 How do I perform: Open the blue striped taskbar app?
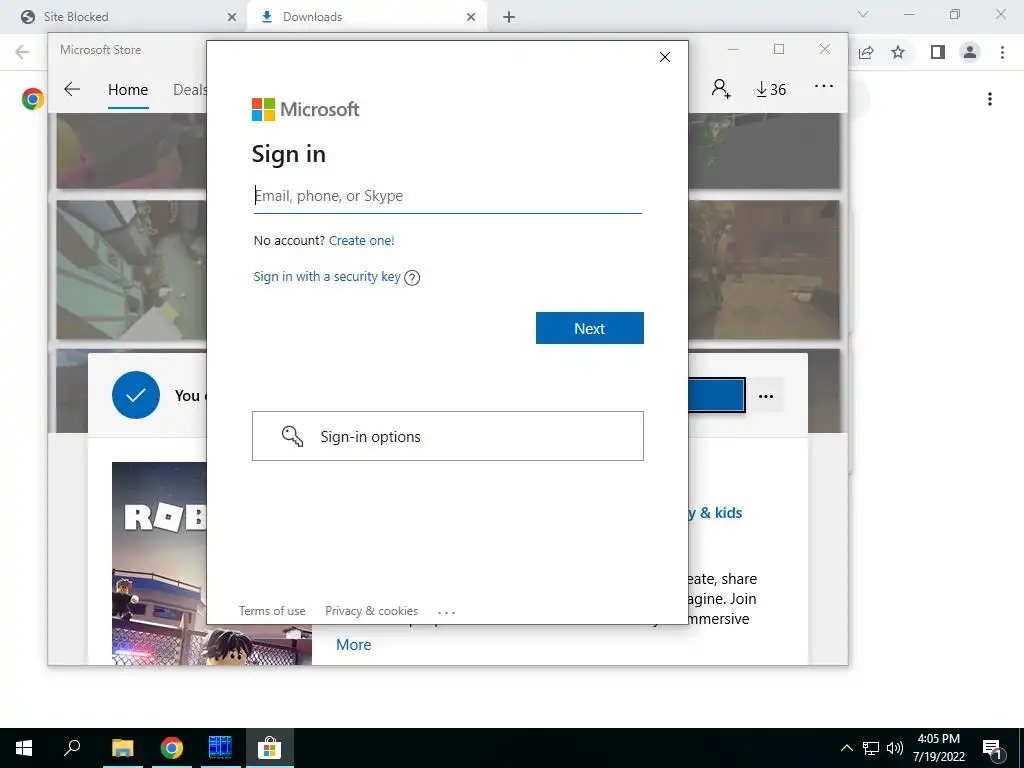(221, 748)
